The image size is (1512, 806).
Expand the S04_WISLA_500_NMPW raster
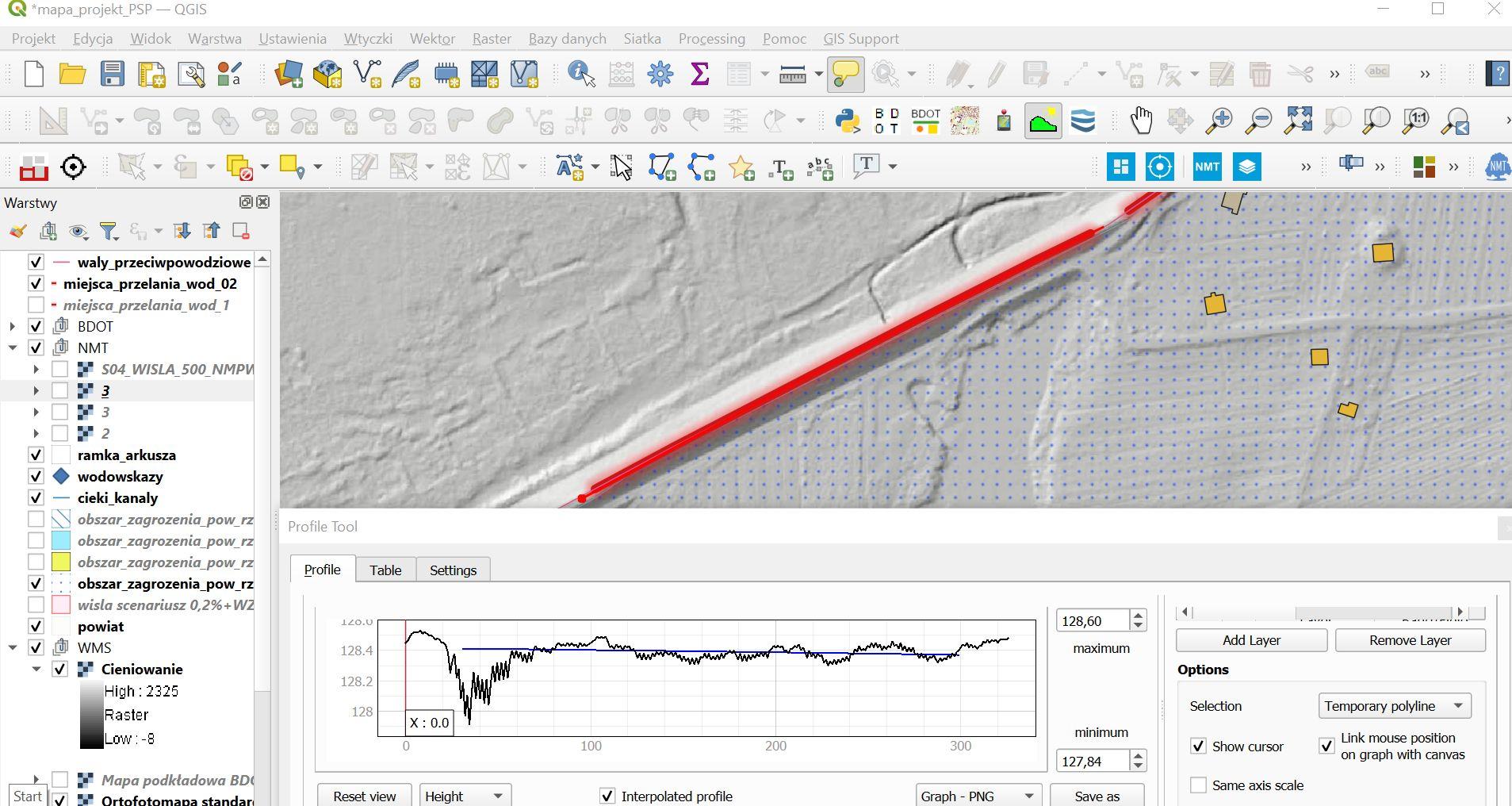[x=36, y=370]
